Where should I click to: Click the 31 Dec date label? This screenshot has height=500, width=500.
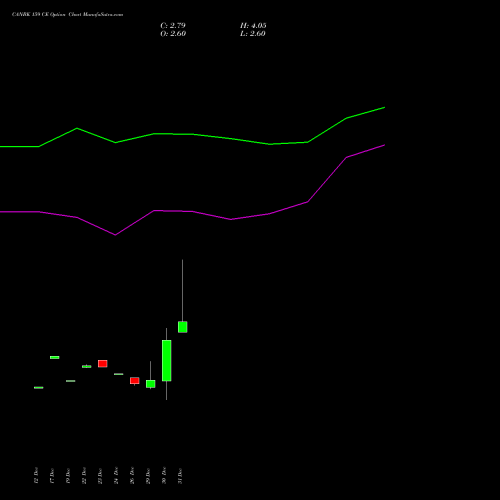[x=180, y=476]
